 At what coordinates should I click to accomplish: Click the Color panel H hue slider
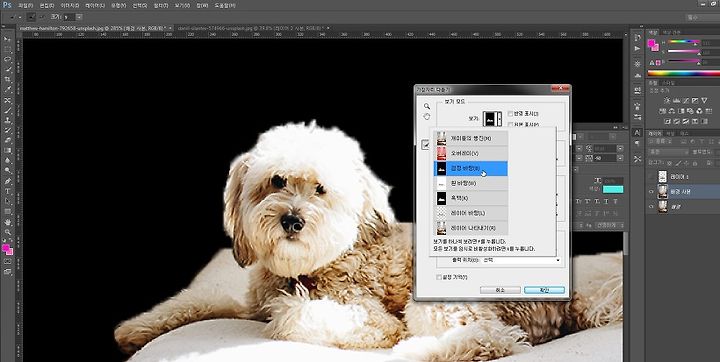coord(684,42)
